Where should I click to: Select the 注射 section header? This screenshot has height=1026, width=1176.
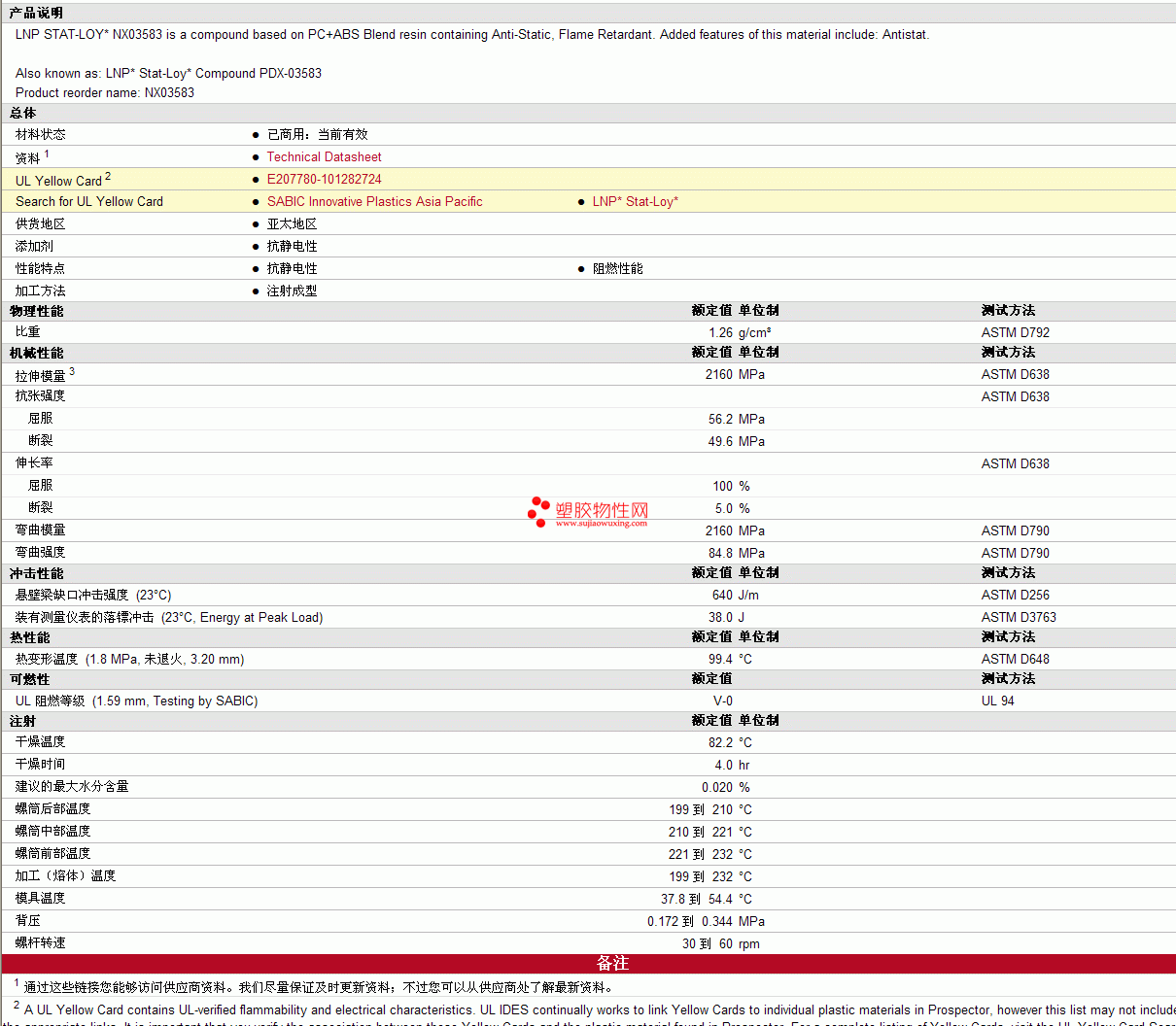tap(22, 721)
